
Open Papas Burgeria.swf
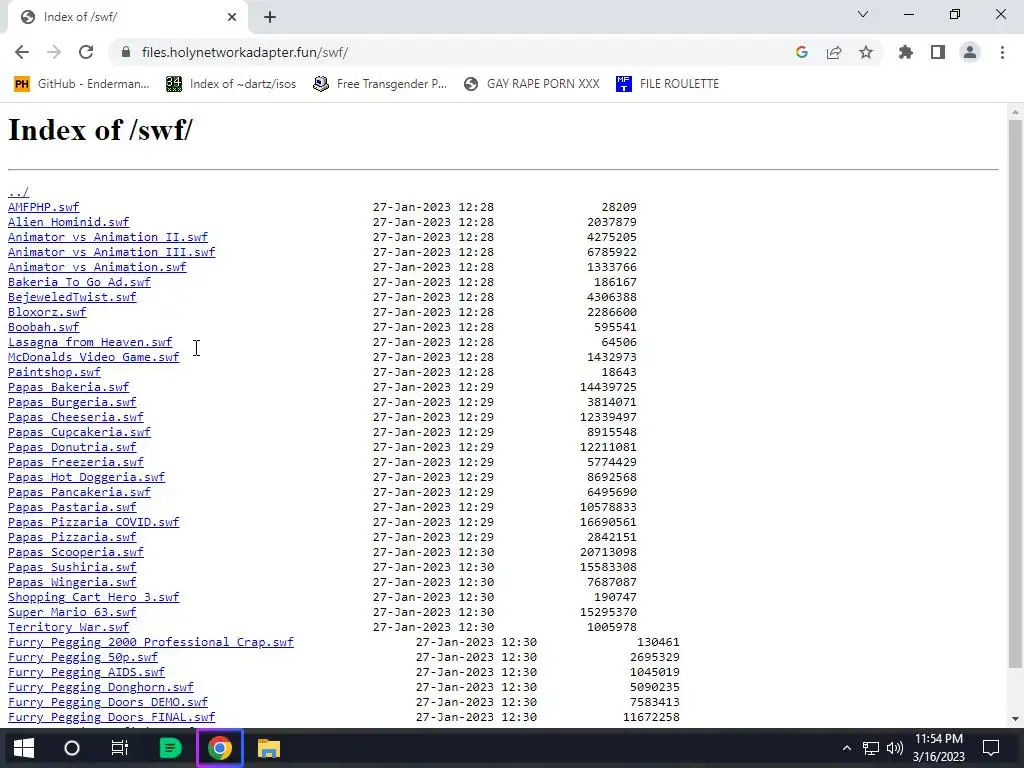click(x=72, y=402)
